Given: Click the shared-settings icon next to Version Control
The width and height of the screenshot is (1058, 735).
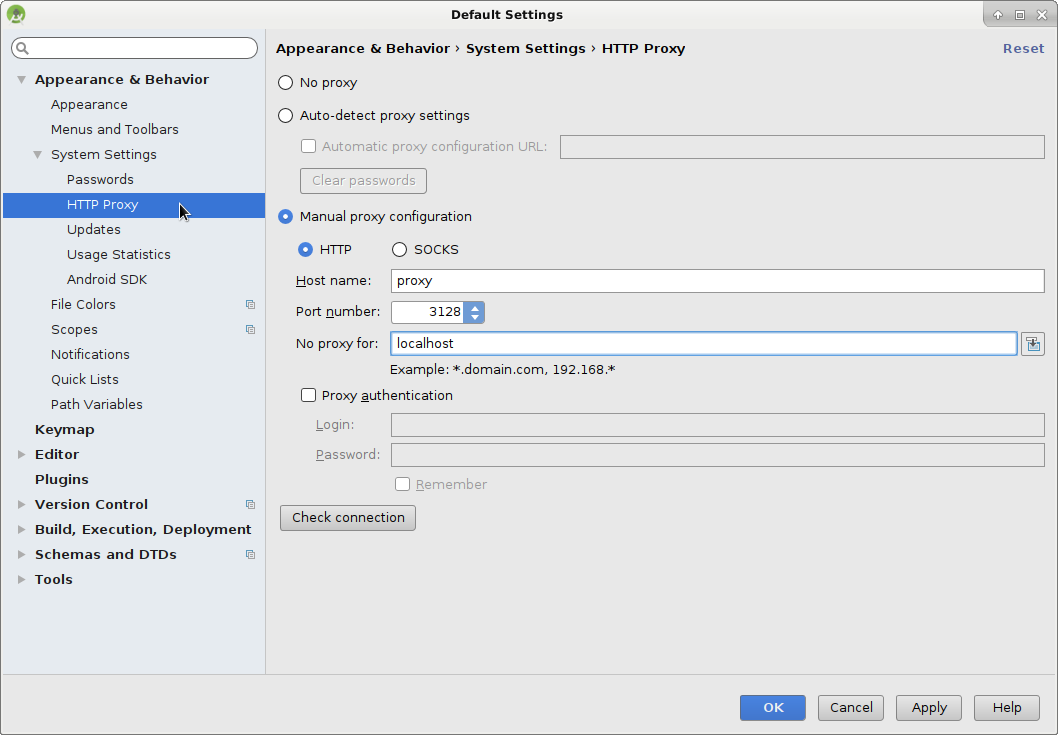Looking at the screenshot, I should click(x=250, y=504).
